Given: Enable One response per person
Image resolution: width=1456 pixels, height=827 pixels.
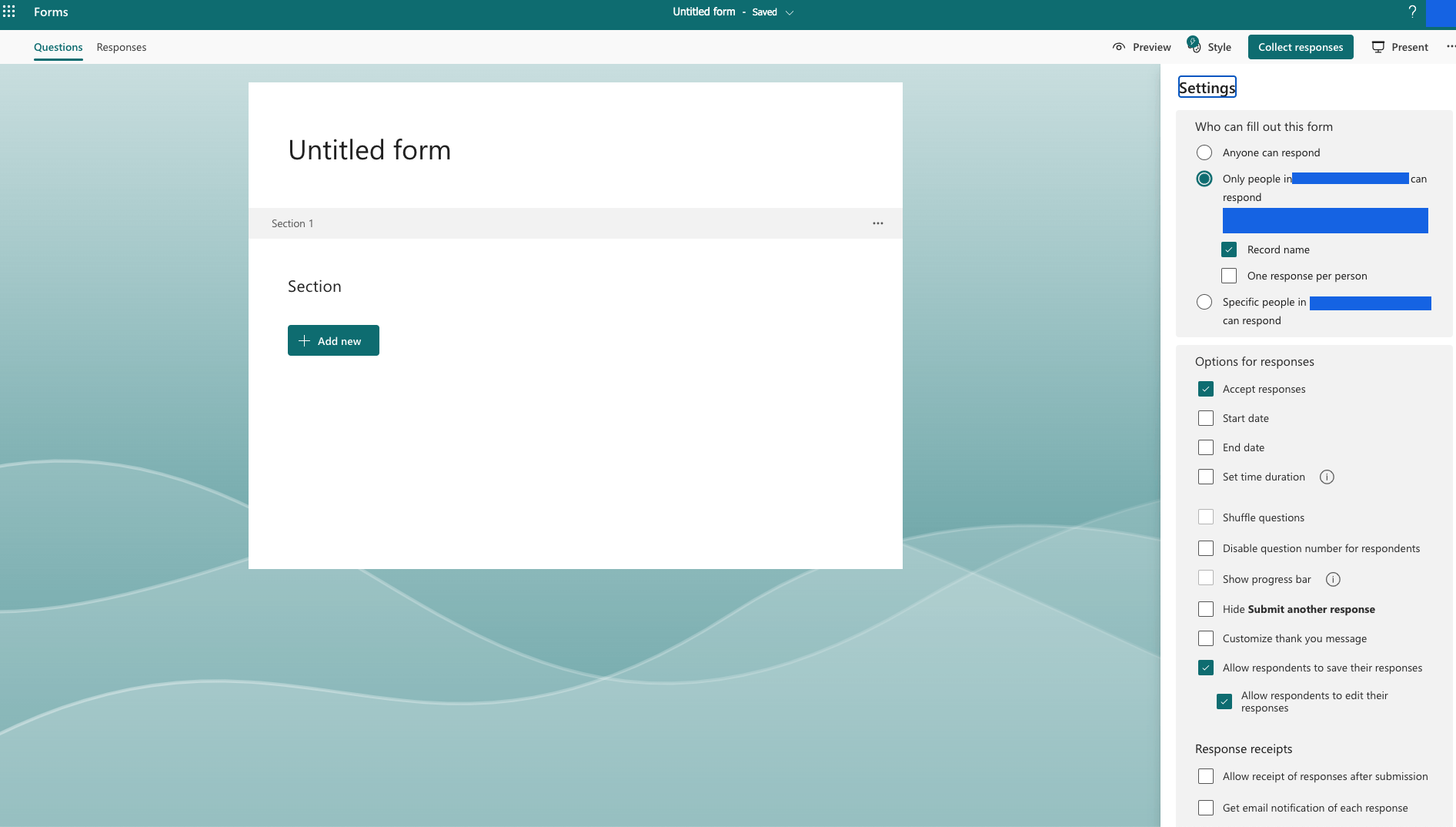Looking at the screenshot, I should click(x=1228, y=275).
